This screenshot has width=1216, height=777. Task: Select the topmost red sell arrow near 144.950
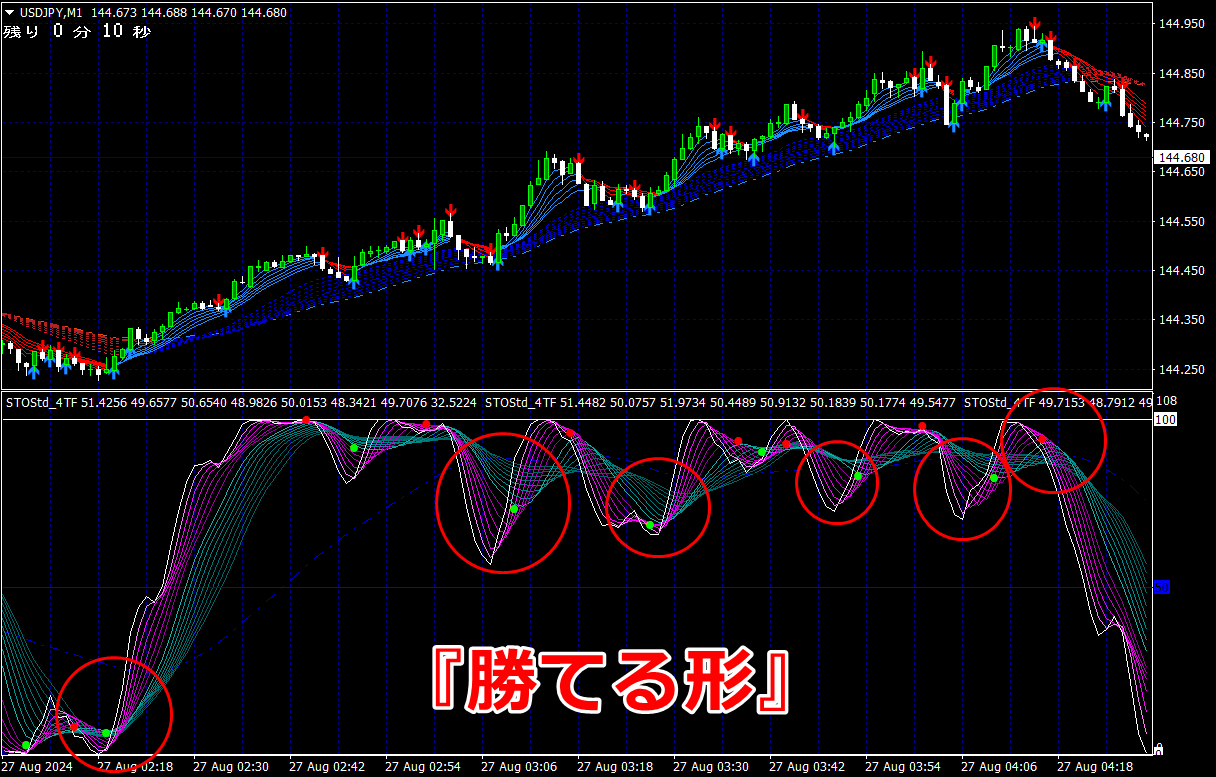click(1035, 24)
